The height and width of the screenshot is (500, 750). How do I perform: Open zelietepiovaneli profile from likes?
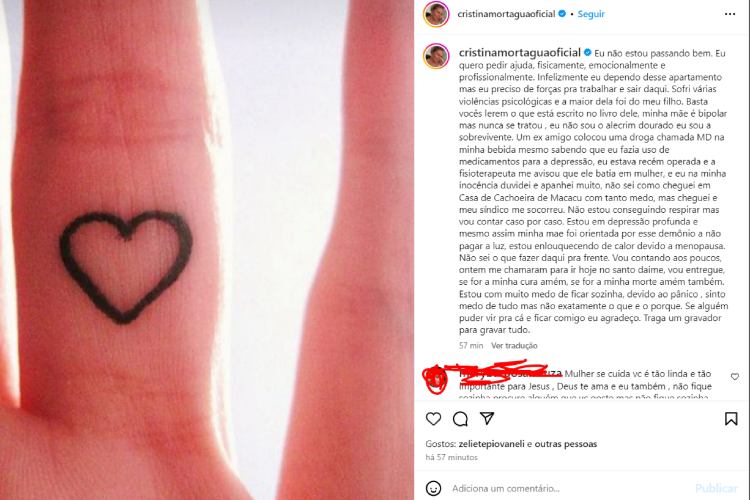pos(491,444)
